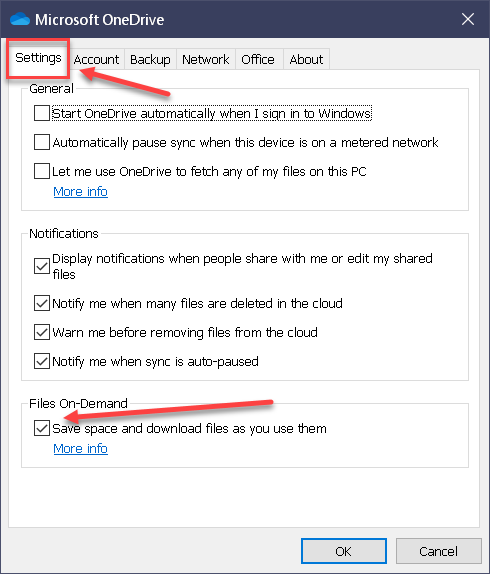
Task: Click the OneDrive cloud icon in title bar
Action: pos(20,19)
